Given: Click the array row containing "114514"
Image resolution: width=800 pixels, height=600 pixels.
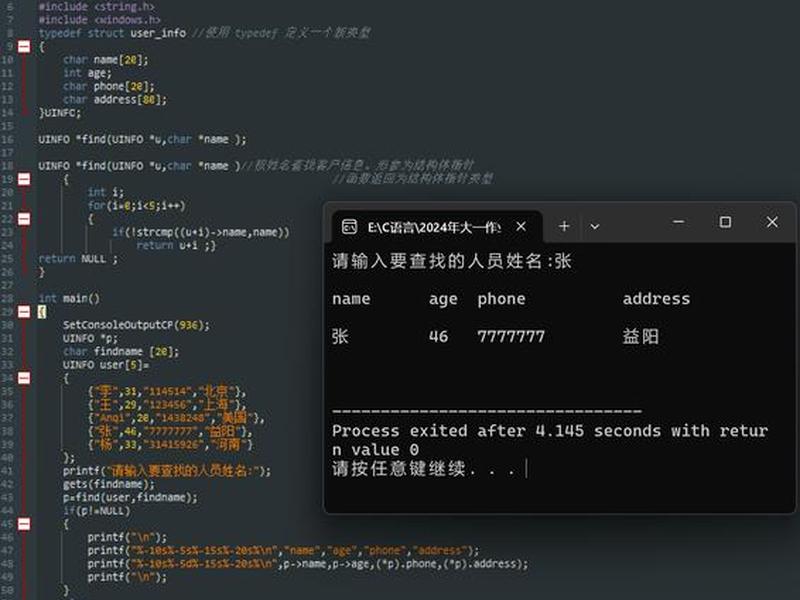Looking at the screenshot, I should (167, 391).
